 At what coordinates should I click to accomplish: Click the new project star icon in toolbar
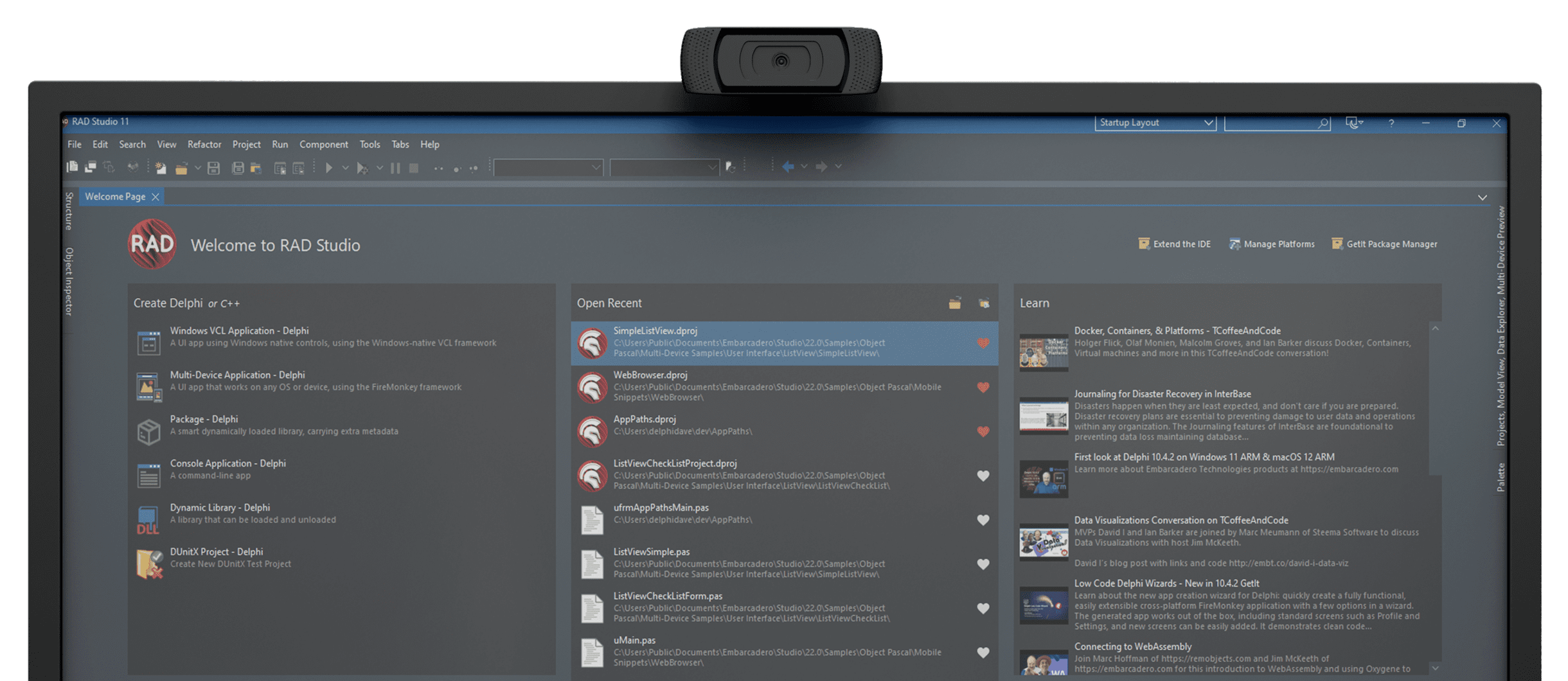tap(160, 168)
